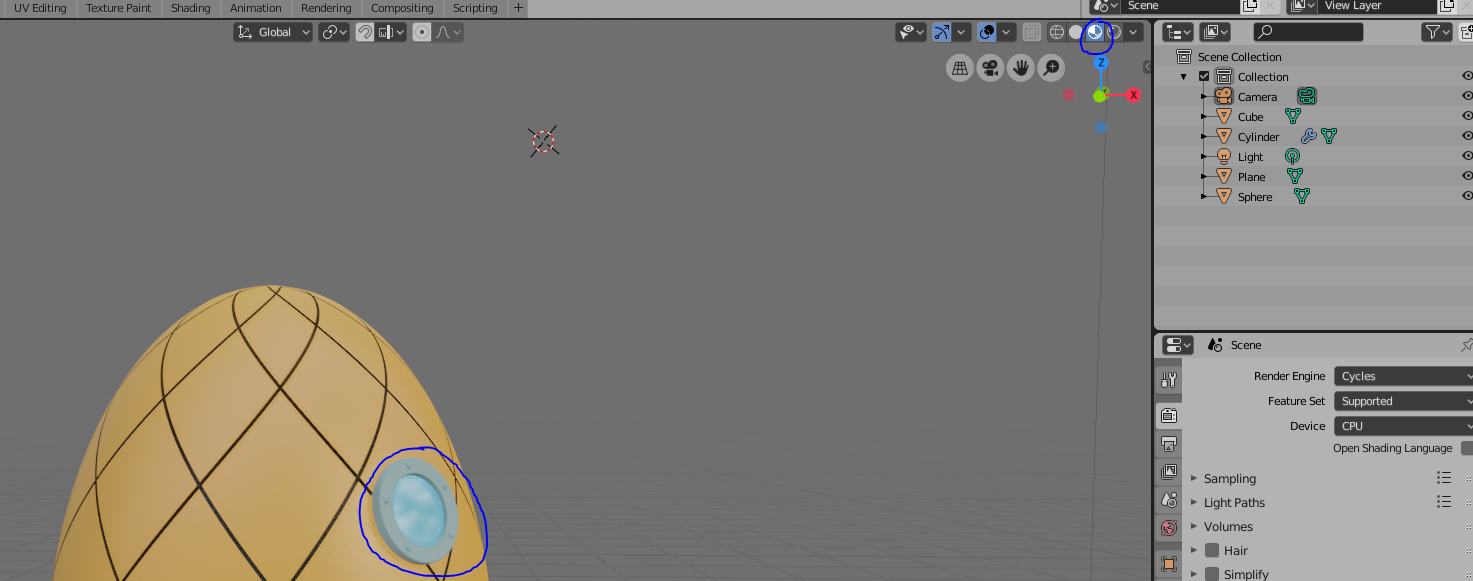Image resolution: width=1473 pixels, height=581 pixels.
Task: Hide Camera with eye icon
Action: (1467, 96)
